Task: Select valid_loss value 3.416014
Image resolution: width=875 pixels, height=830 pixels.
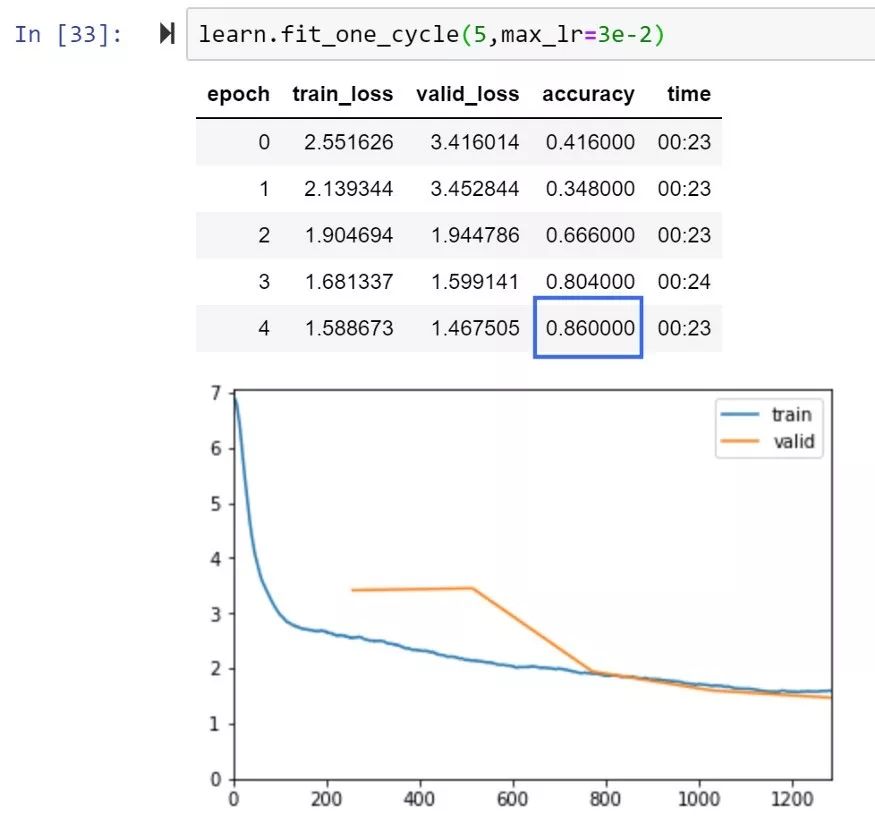Action: pyautogui.click(x=475, y=142)
